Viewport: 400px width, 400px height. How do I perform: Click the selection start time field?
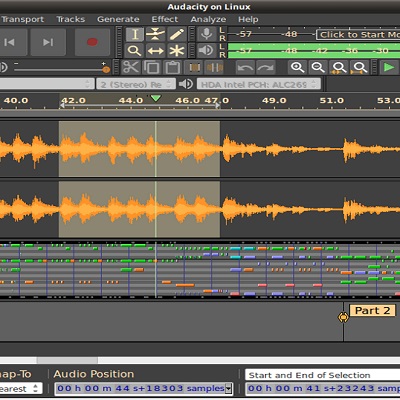(x=323, y=389)
